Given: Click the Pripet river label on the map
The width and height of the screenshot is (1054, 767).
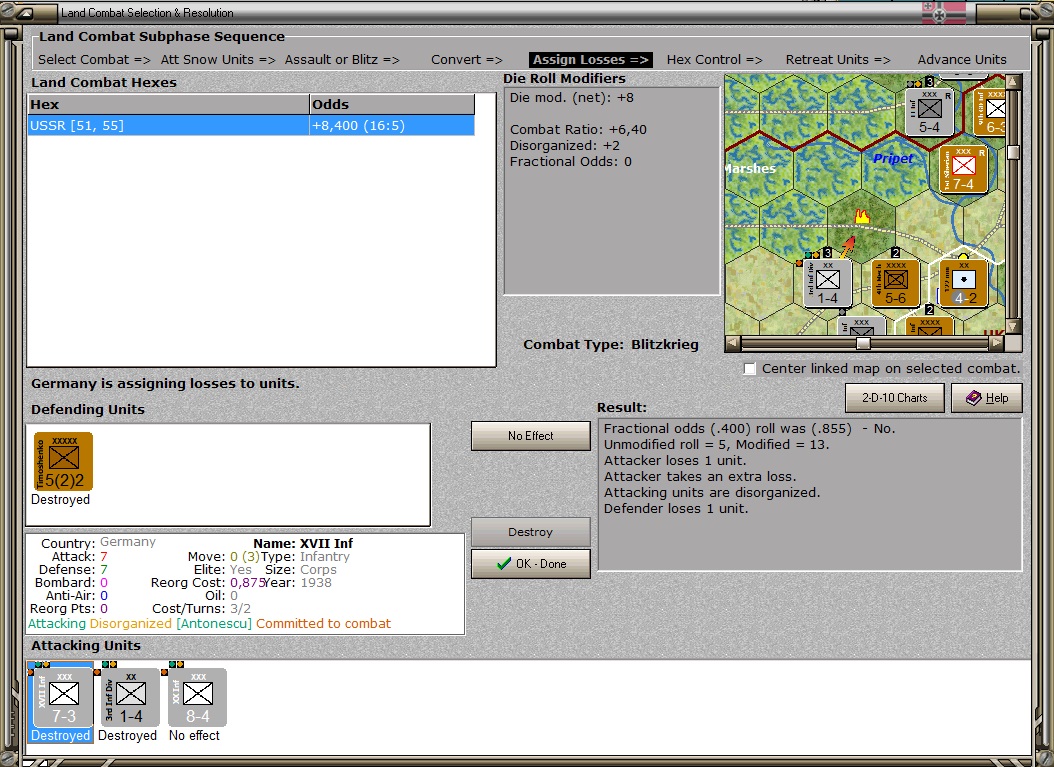Looking at the screenshot, I should point(893,159).
